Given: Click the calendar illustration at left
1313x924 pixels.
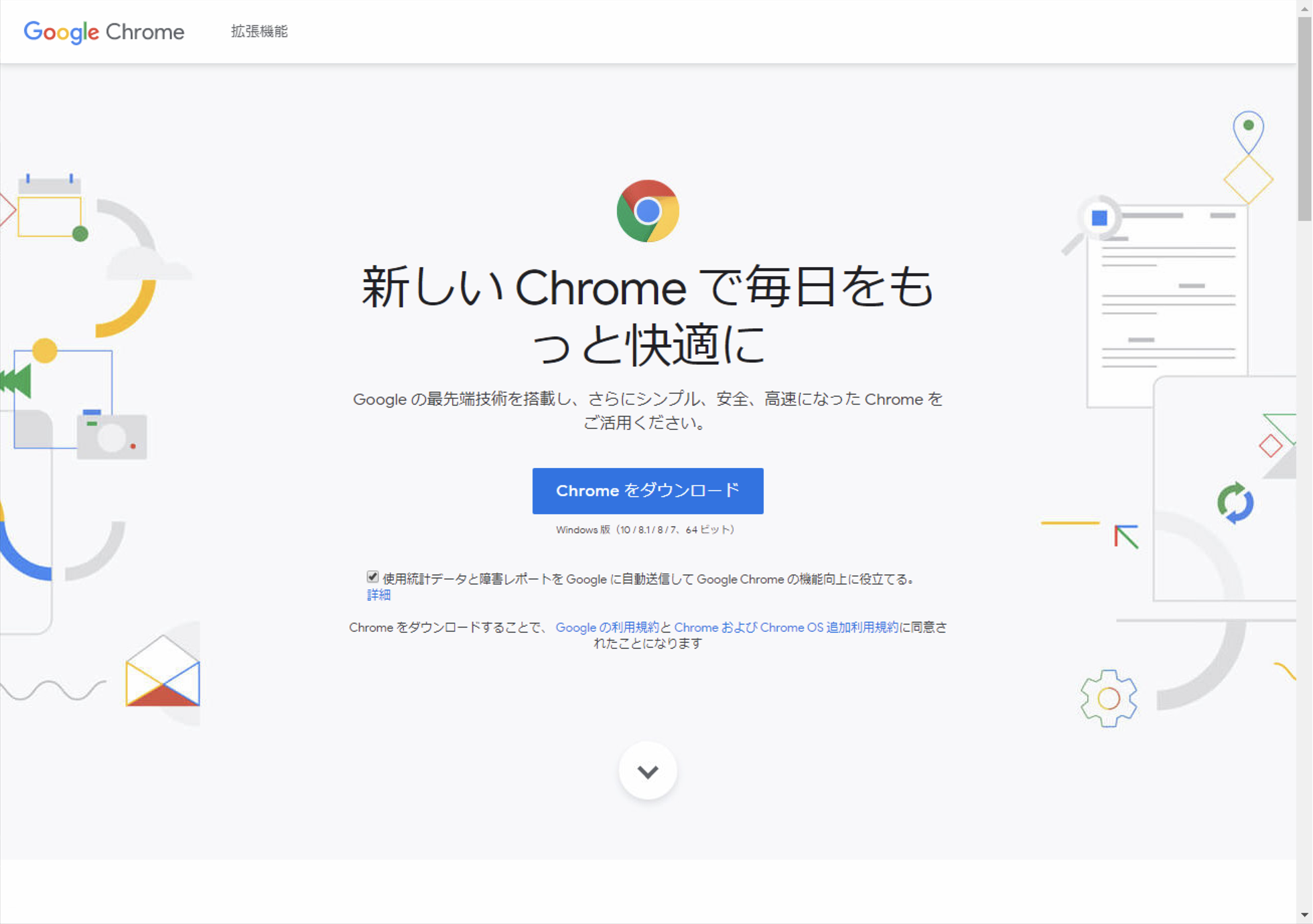Looking at the screenshot, I should point(50,206).
